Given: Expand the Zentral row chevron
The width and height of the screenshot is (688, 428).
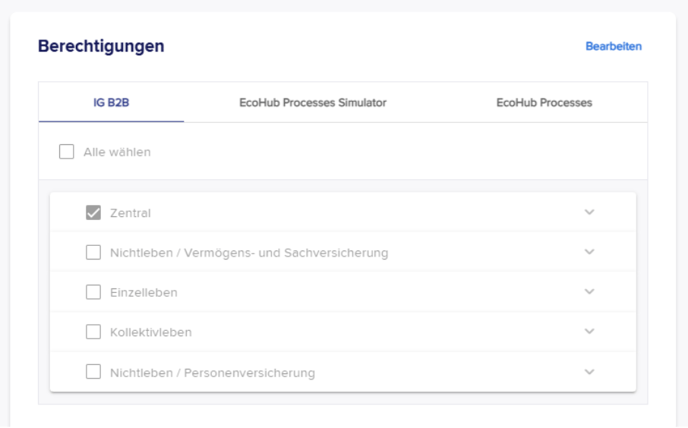Looking at the screenshot, I should pyautogui.click(x=589, y=212).
